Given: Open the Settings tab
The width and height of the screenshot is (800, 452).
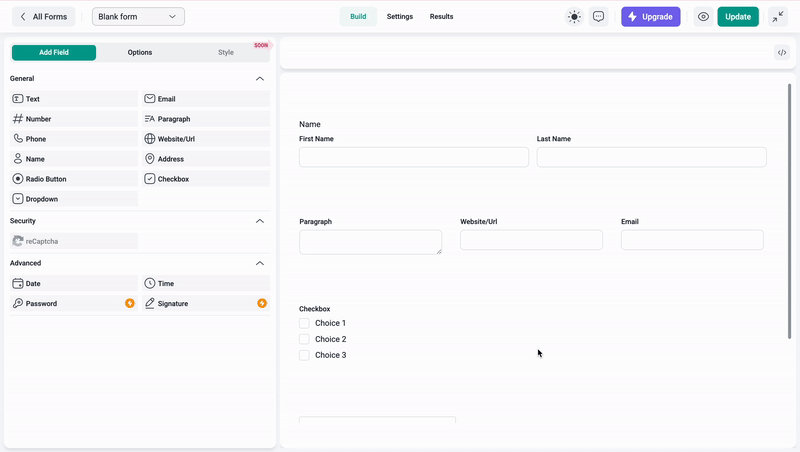Looking at the screenshot, I should (x=399, y=17).
